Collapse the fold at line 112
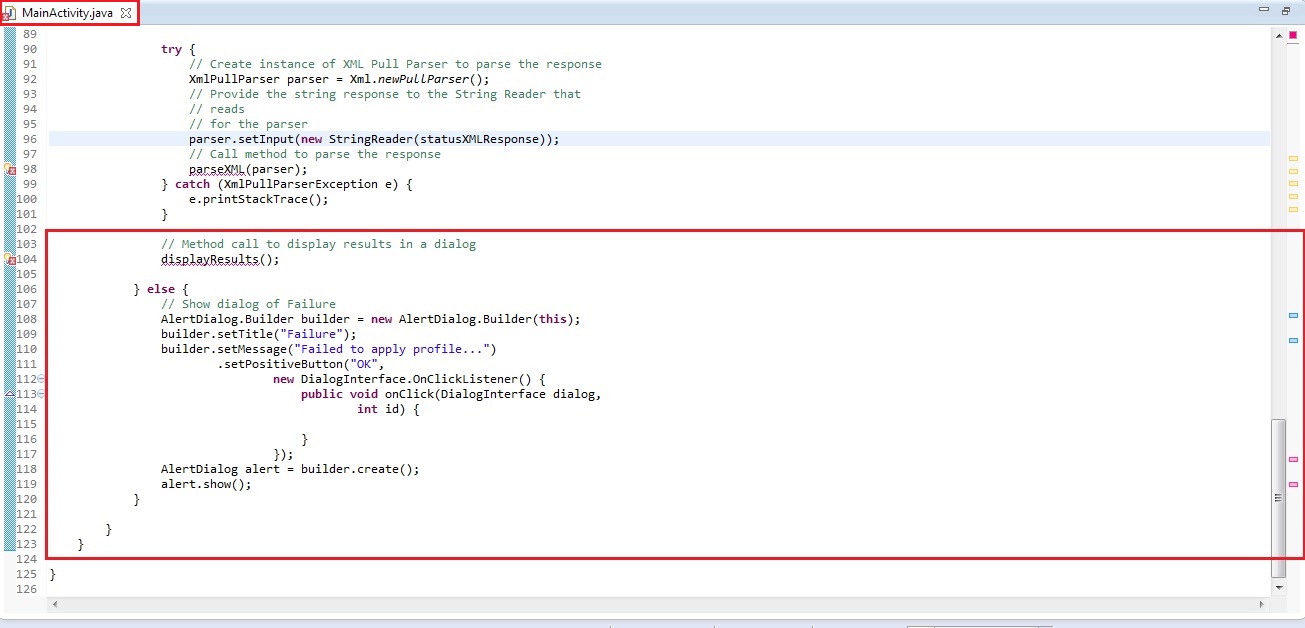1305x628 pixels. 42,380
